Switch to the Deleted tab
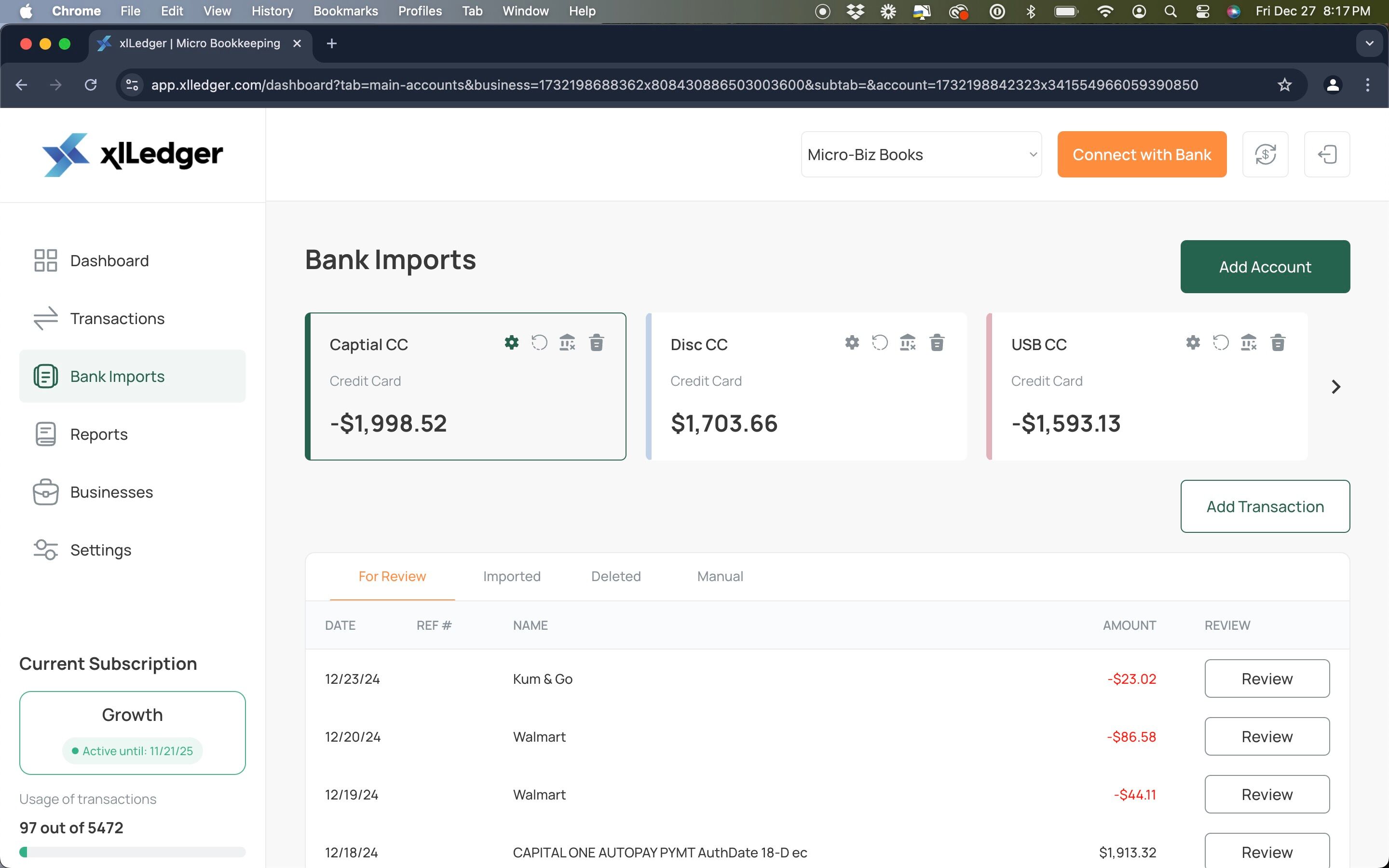This screenshot has width=1389, height=868. 616,576
